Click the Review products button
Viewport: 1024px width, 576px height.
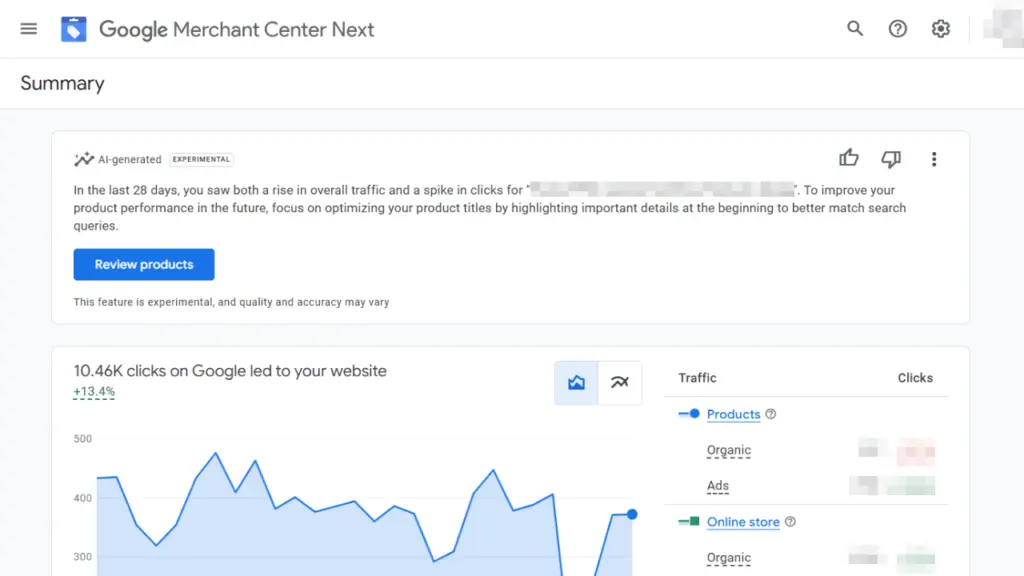[144, 265]
